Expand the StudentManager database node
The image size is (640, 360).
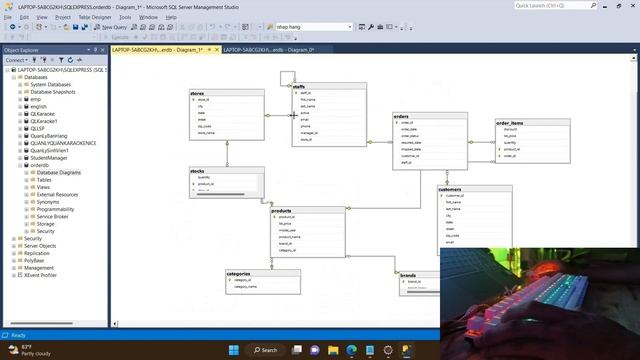pyautogui.click(x=20, y=158)
